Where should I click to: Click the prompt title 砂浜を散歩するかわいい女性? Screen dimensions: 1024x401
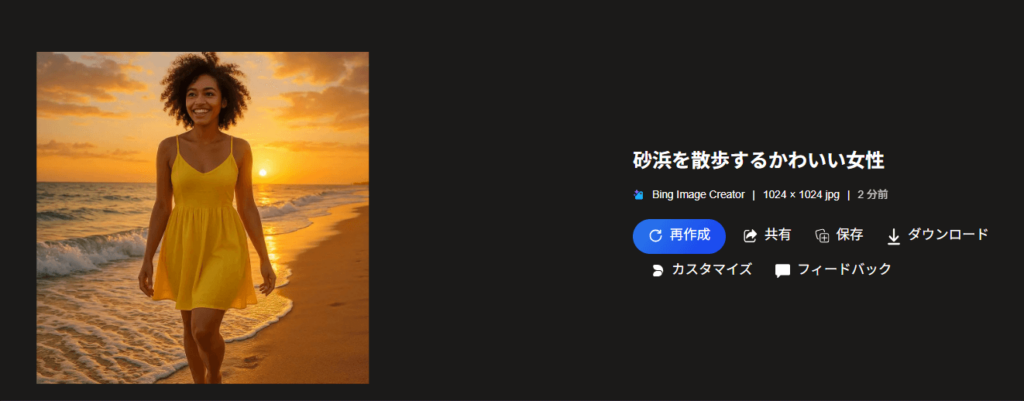758,160
